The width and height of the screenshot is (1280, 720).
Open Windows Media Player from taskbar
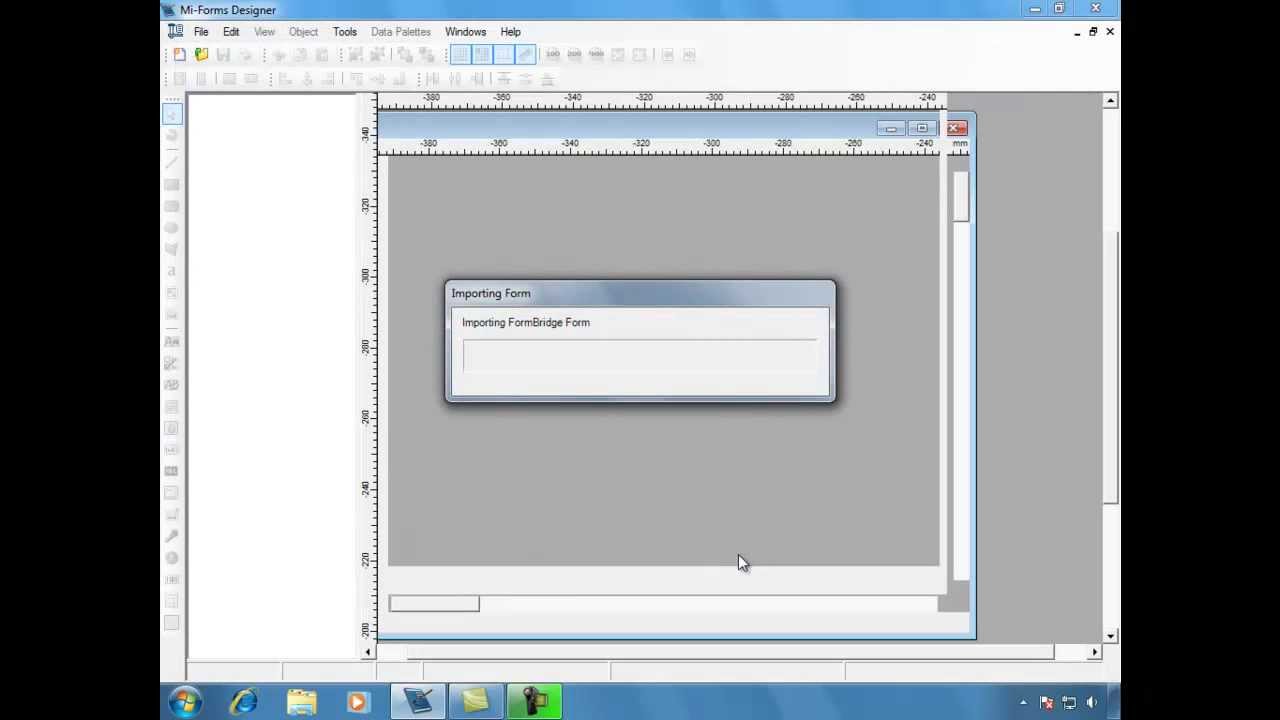tap(358, 702)
